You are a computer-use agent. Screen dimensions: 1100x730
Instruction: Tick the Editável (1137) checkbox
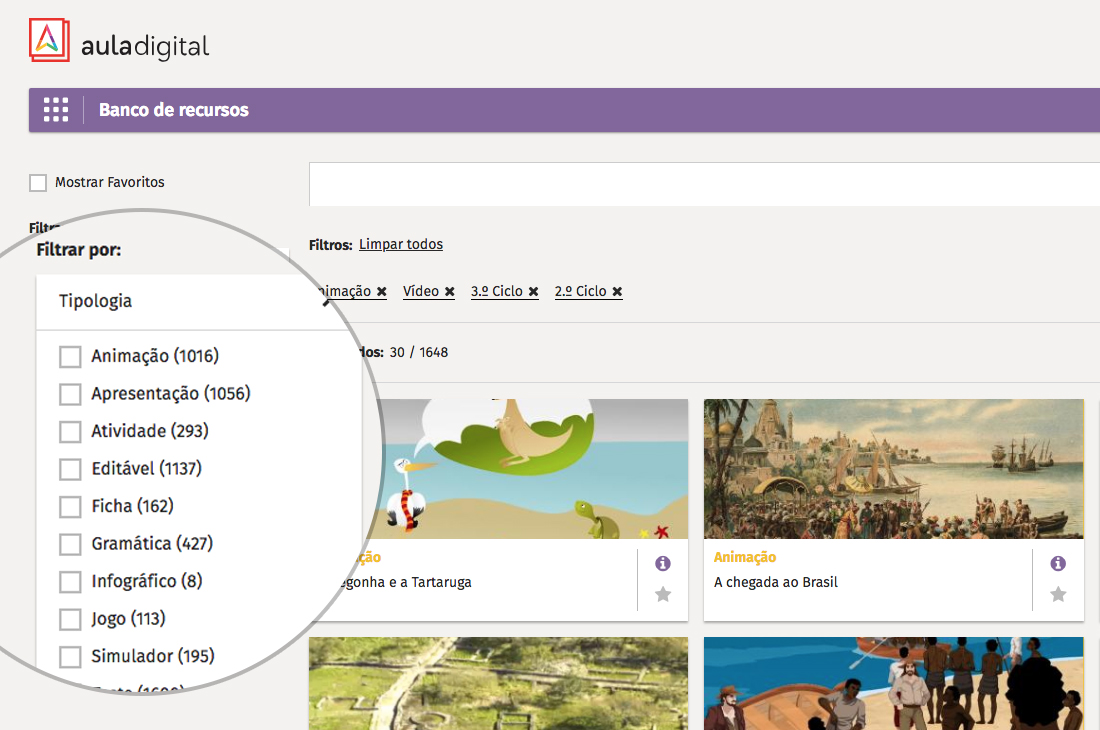70,469
